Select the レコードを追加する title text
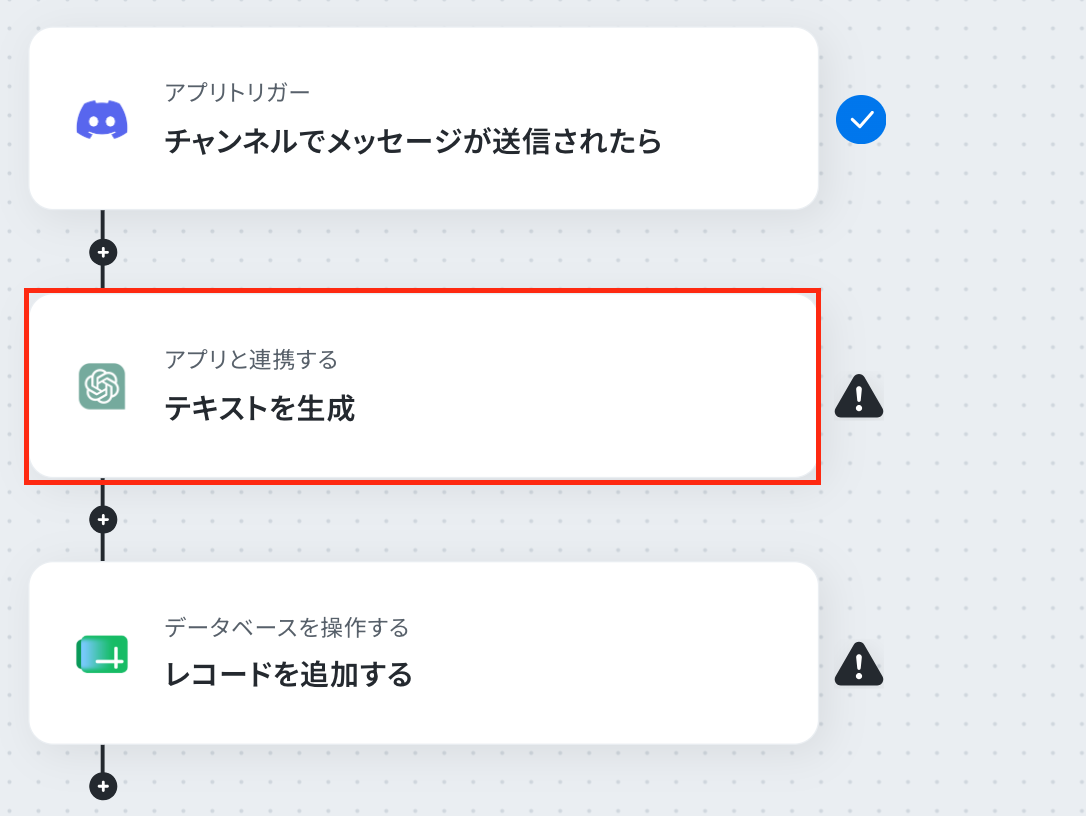1086x816 pixels. pyautogui.click(x=289, y=675)
